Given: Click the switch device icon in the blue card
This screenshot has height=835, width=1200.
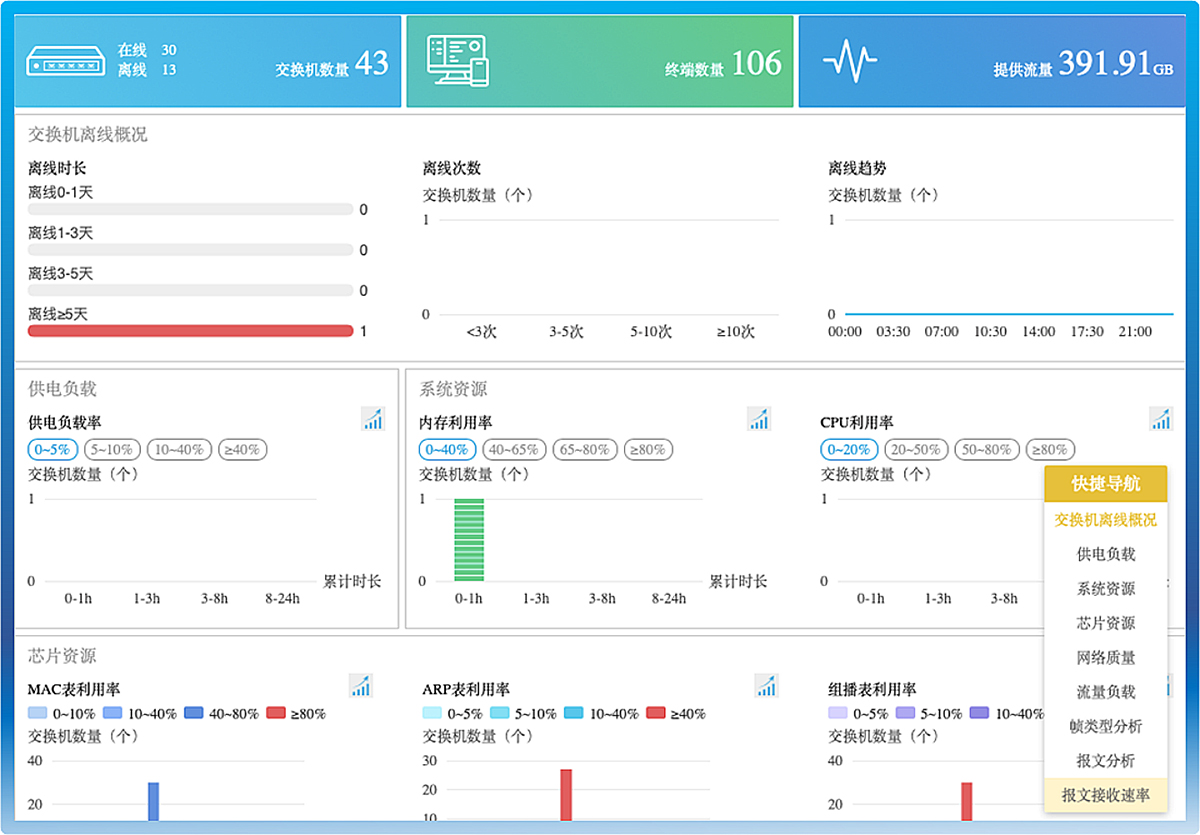Looking at the screenshot, I should [x=64, y=61].
